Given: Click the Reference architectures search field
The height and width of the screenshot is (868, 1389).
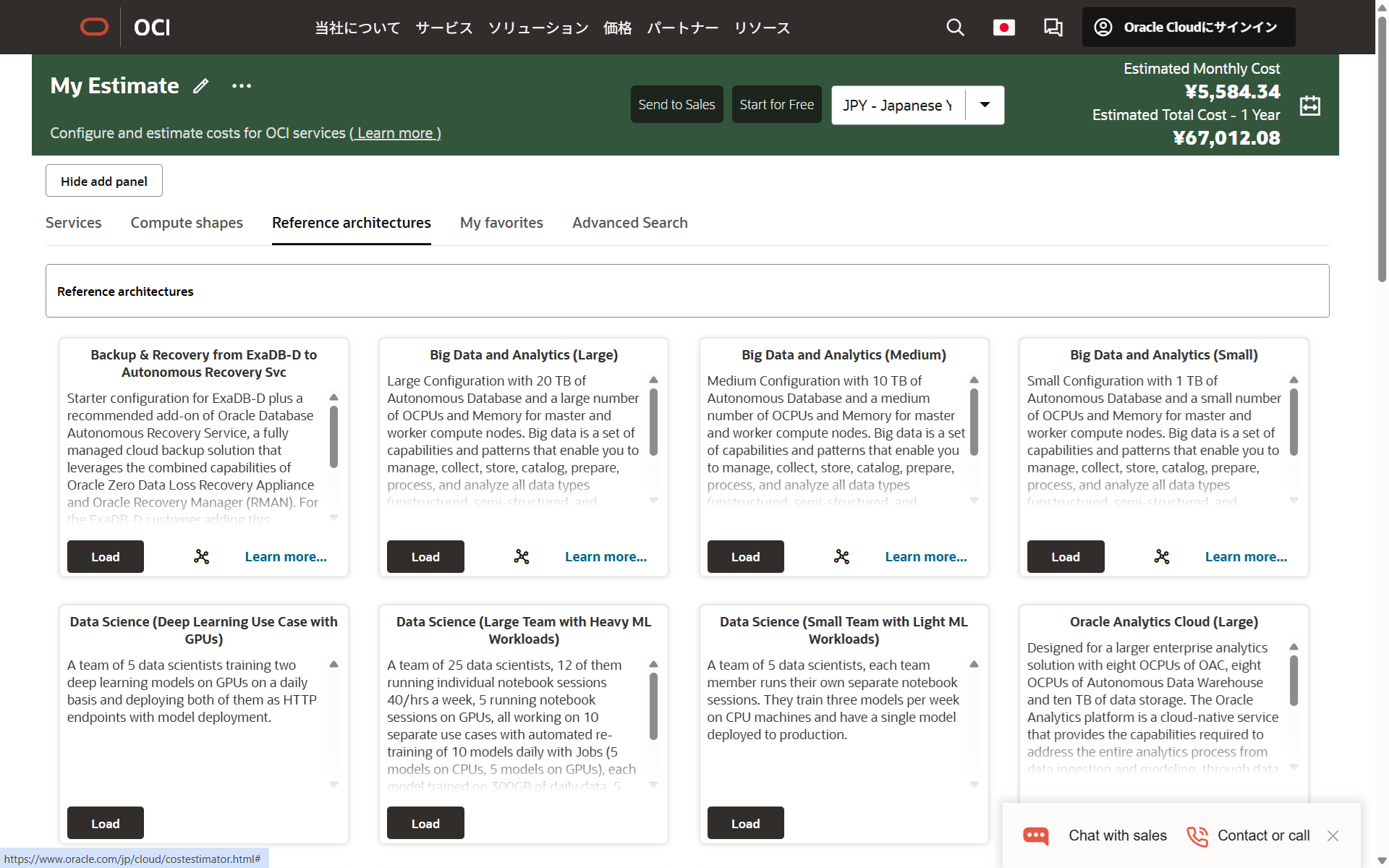Looking at the screenshot, I should pyautogui.click(x=687, y=291).
